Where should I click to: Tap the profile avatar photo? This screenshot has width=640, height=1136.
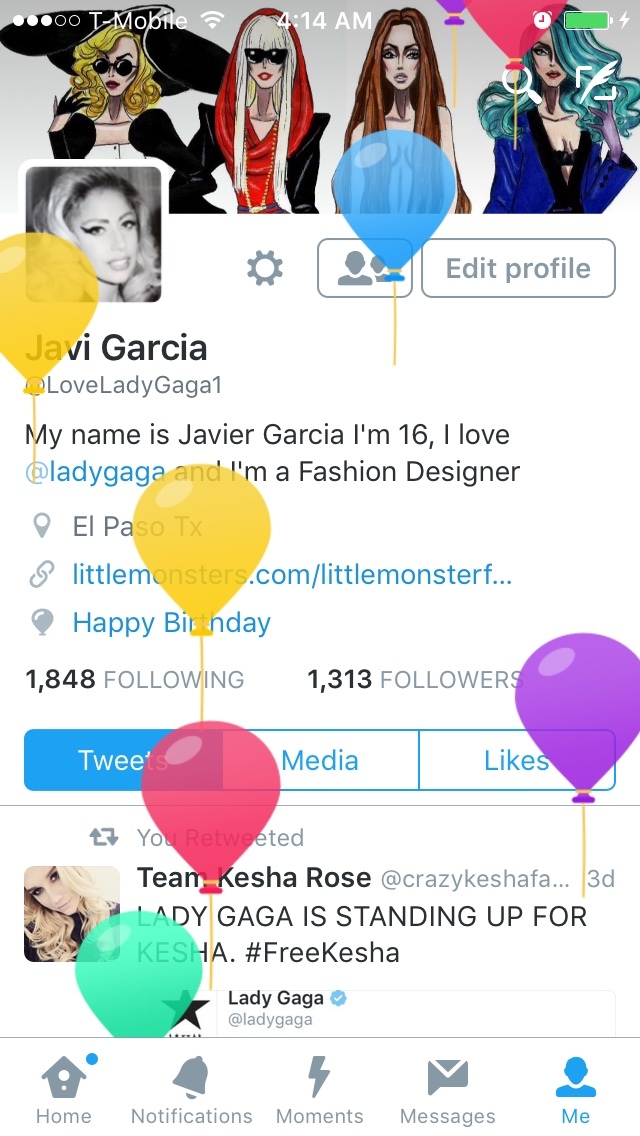[x=93, y=234]
